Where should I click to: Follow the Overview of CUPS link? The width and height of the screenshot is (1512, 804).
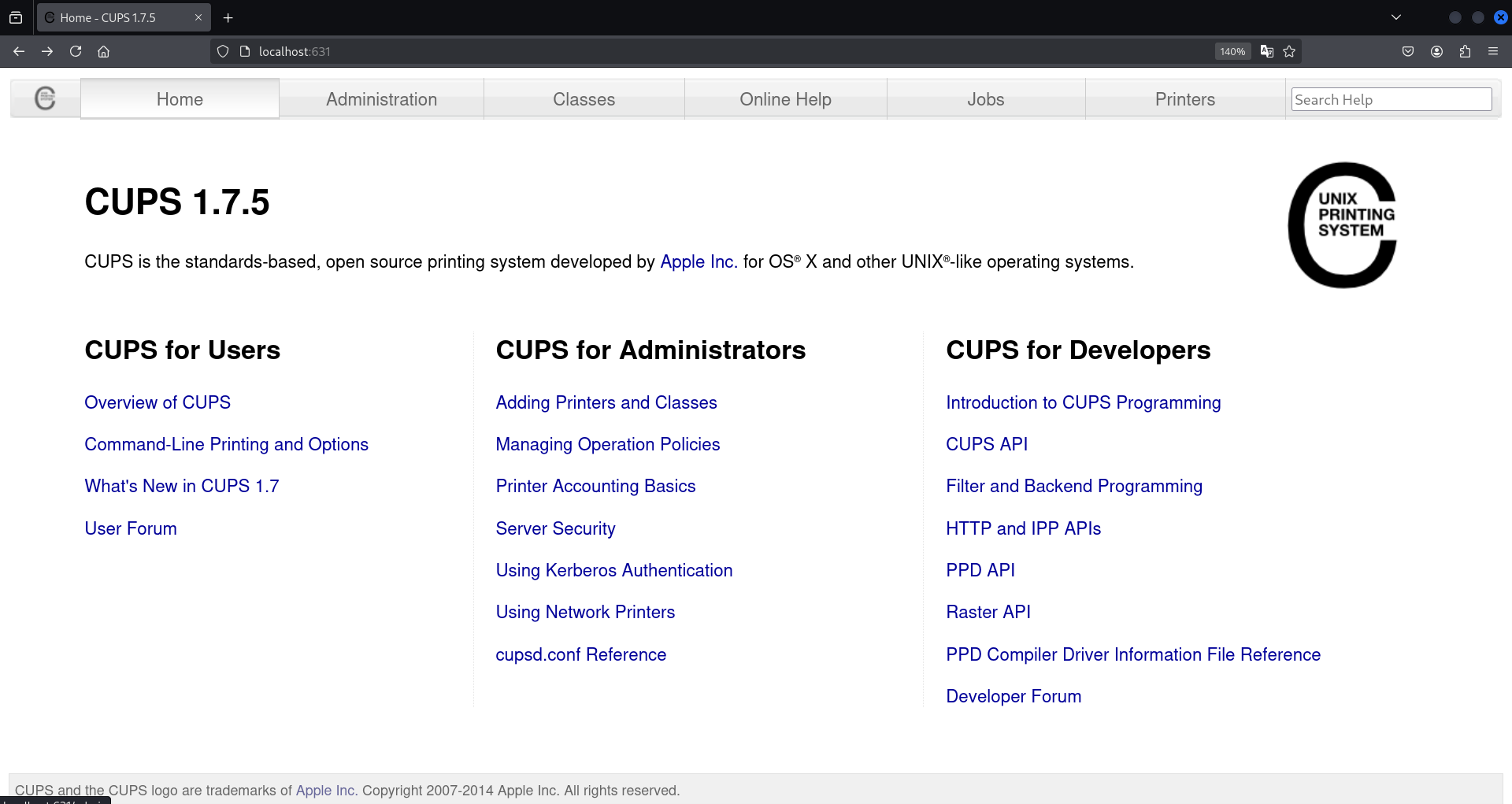[x=157, y=402]
